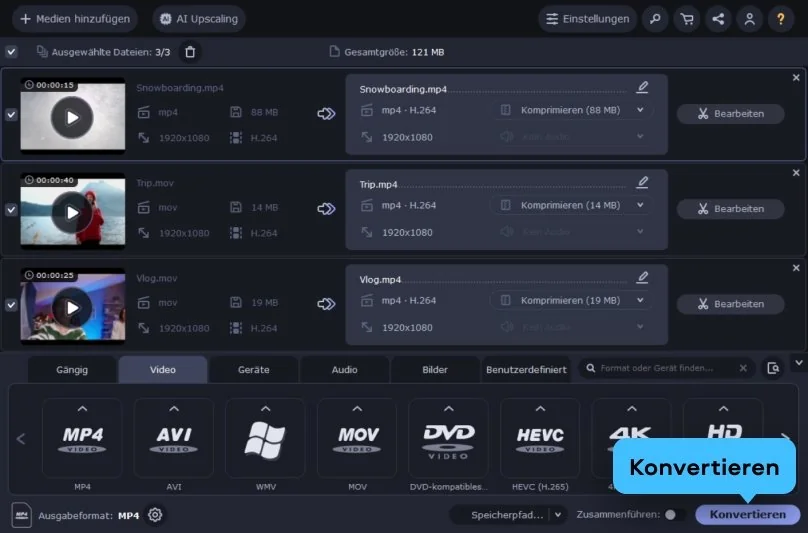The width and height of the screenshot is (808, 533).
Task: Remove Trip.mov from the list
Action: [x=796, y=173]
